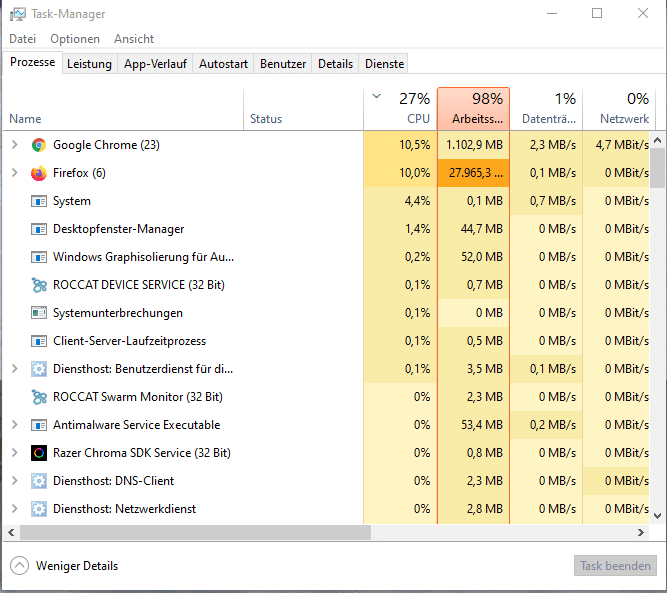This screenshot has height=593, width=667.
Task: Sort processes by Arbeitsspeicher column header
Action: 473,109
